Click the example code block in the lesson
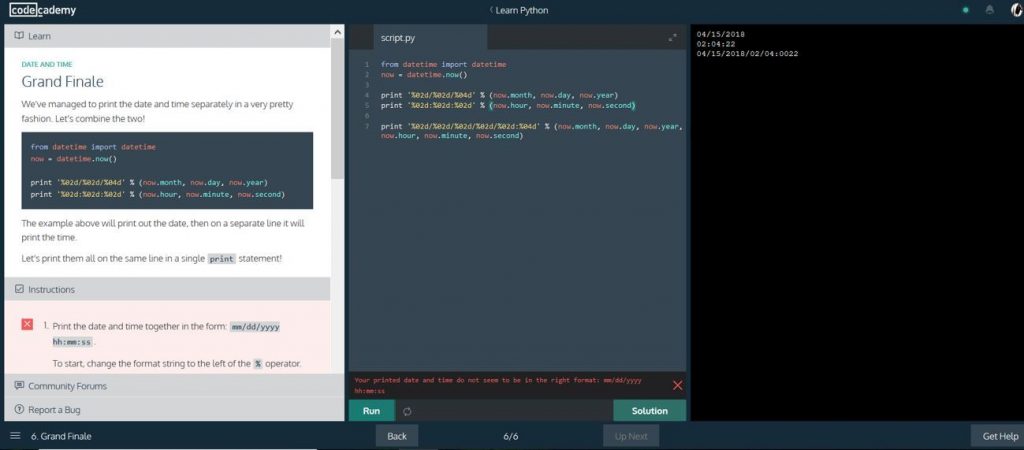The image size is (1024, 450). (167, 170)
